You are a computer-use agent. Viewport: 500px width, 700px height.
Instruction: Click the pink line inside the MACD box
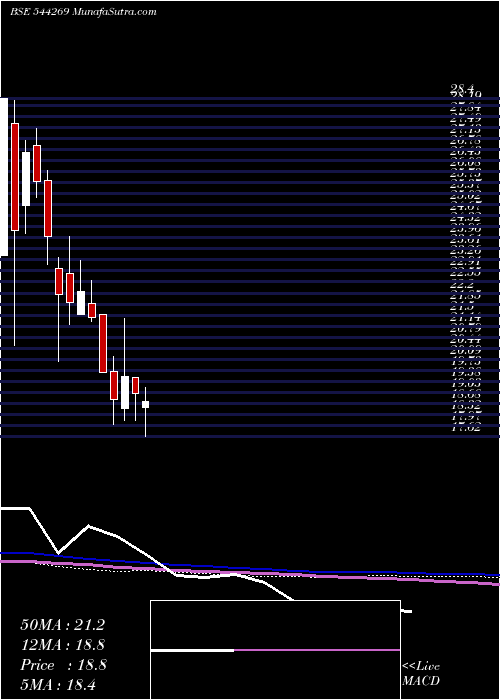317,650
